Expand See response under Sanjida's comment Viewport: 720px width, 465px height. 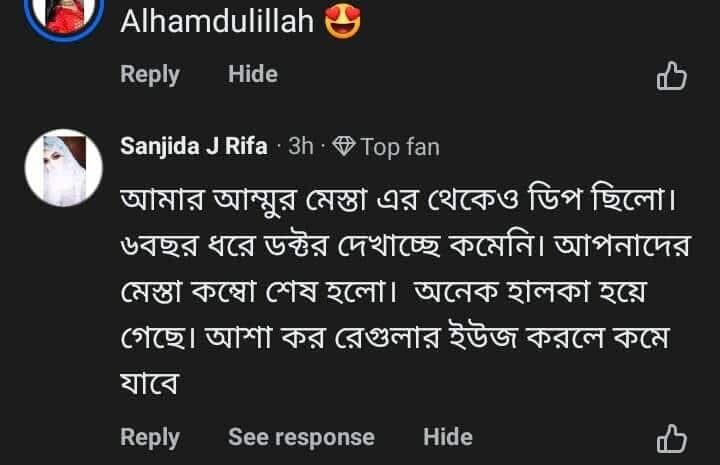pos(301,437)
